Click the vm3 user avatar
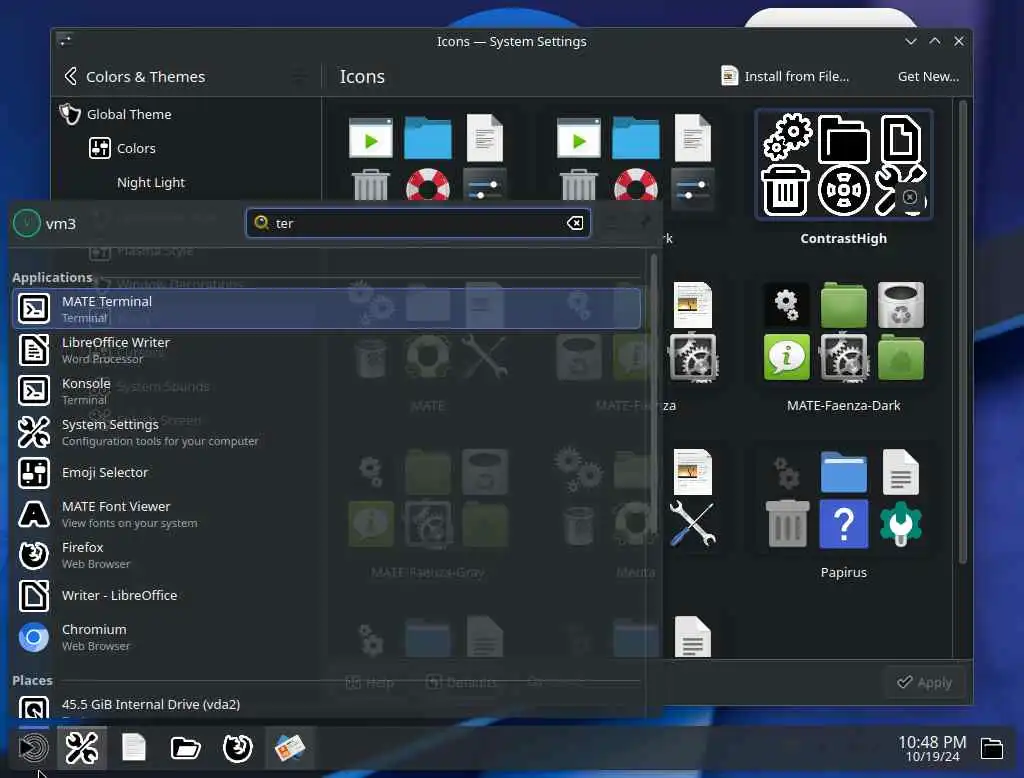The width and height of the screenshot is (1024, 778). (27, 223)
